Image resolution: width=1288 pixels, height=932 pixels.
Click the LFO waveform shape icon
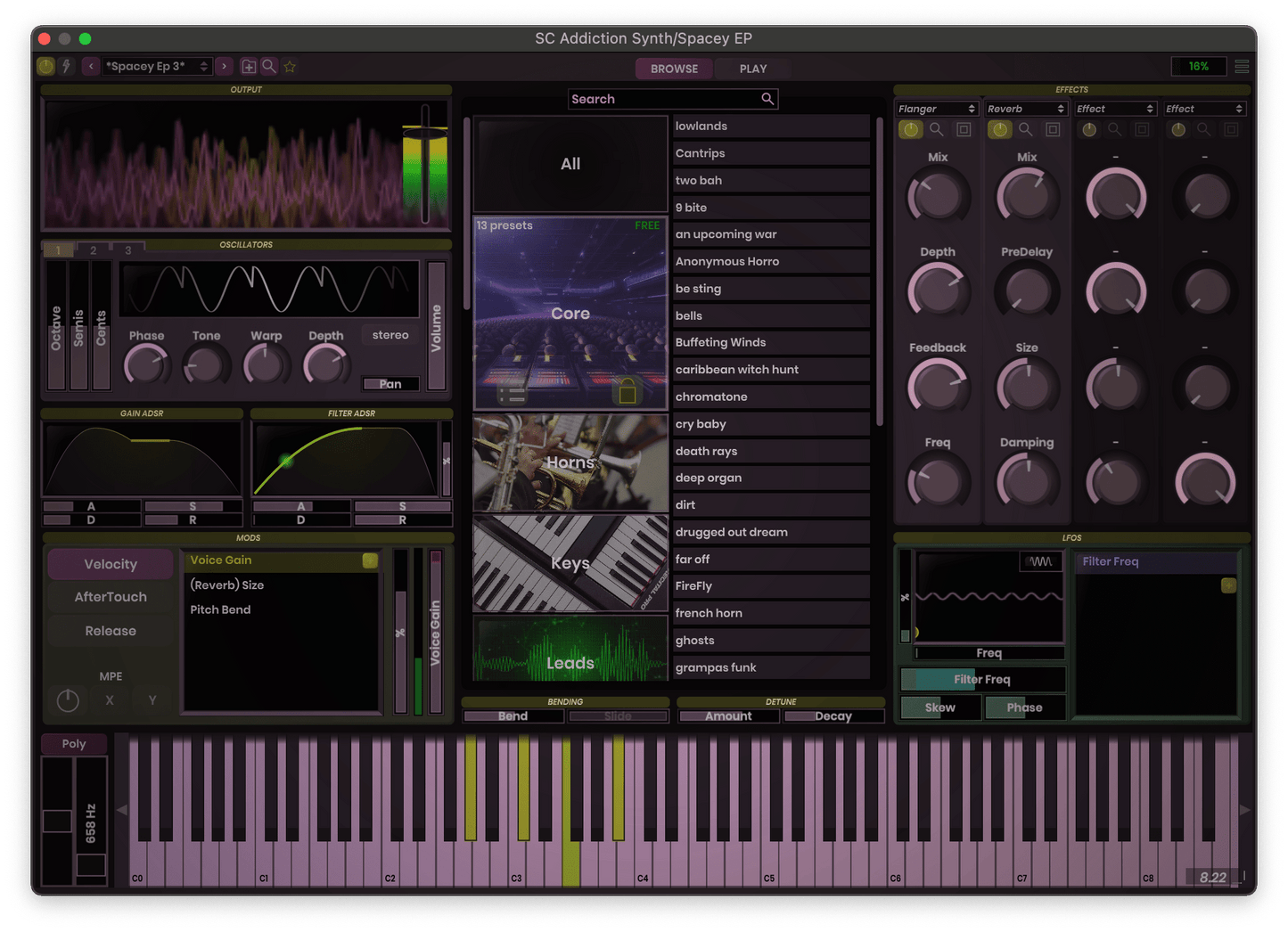[x=1039, y=562]
